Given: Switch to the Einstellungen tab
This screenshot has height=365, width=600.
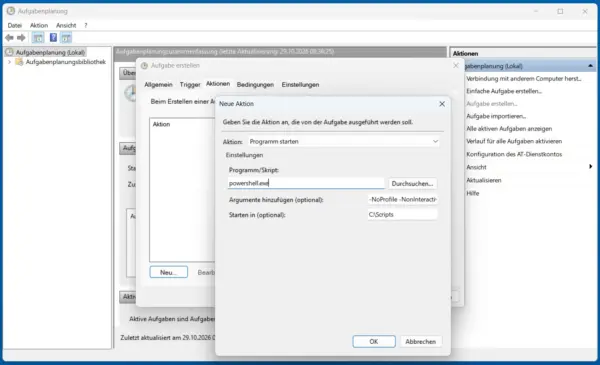Looking at the screenshot, I should [300, 85].
